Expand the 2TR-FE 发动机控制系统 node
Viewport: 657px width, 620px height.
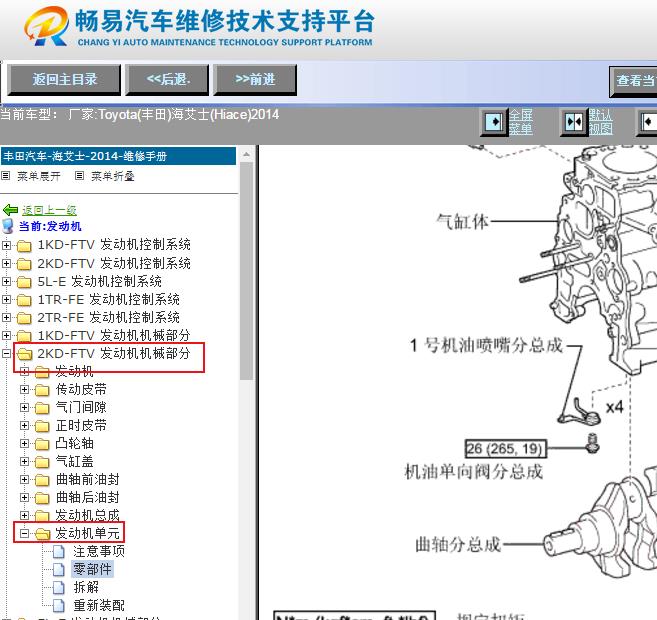coord(6,318)
